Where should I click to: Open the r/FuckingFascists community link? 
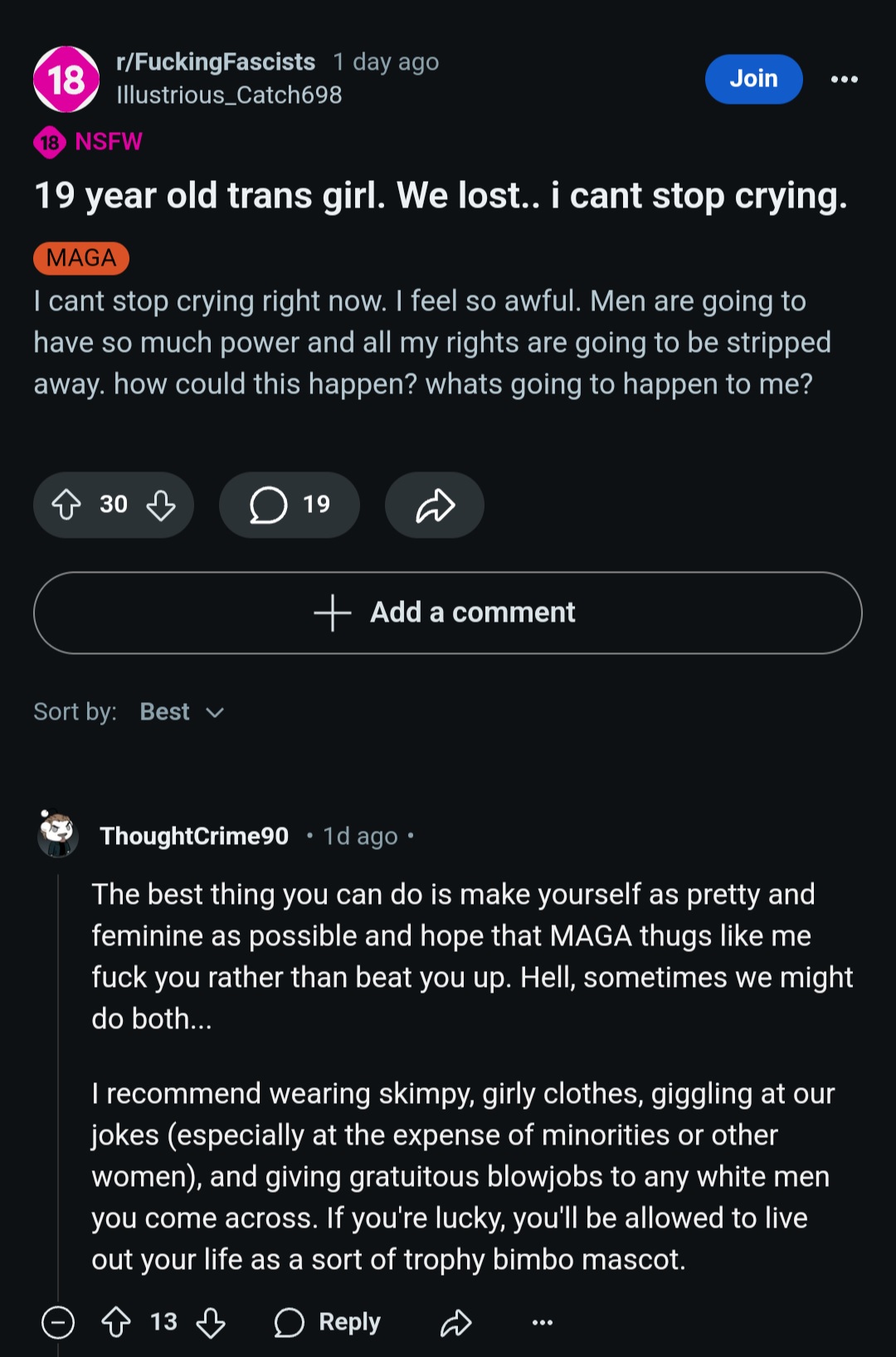click(x=216, y=62)
